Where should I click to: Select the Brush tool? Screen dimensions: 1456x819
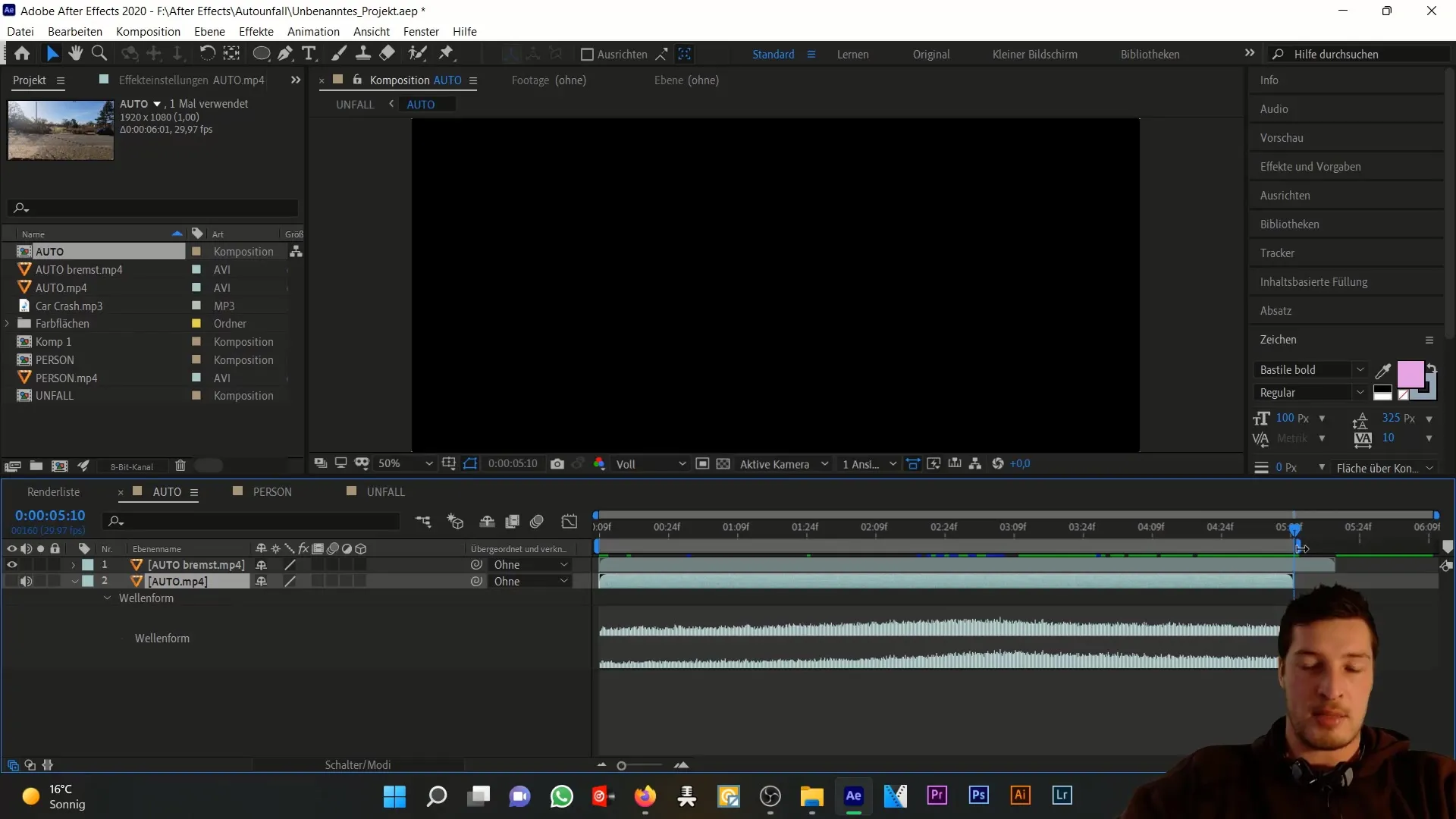(339, 54)
